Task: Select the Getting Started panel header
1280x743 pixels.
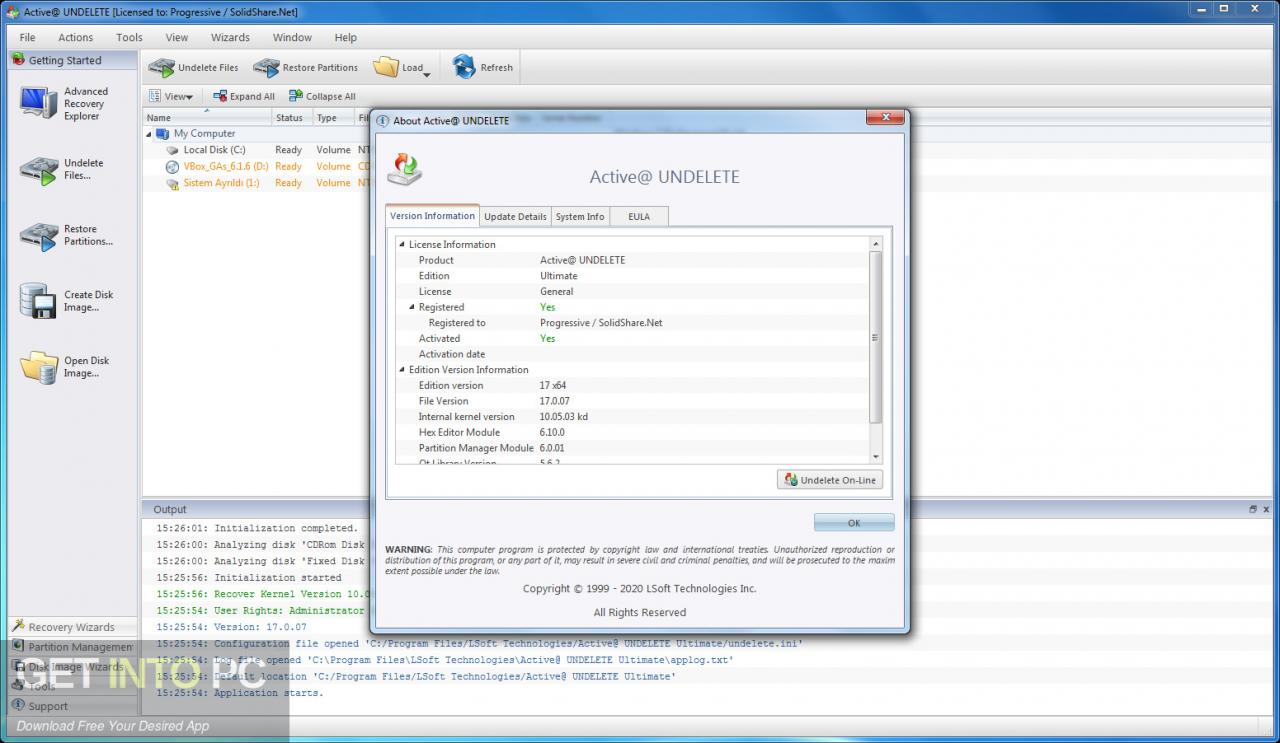Action: tap(73, 60)
